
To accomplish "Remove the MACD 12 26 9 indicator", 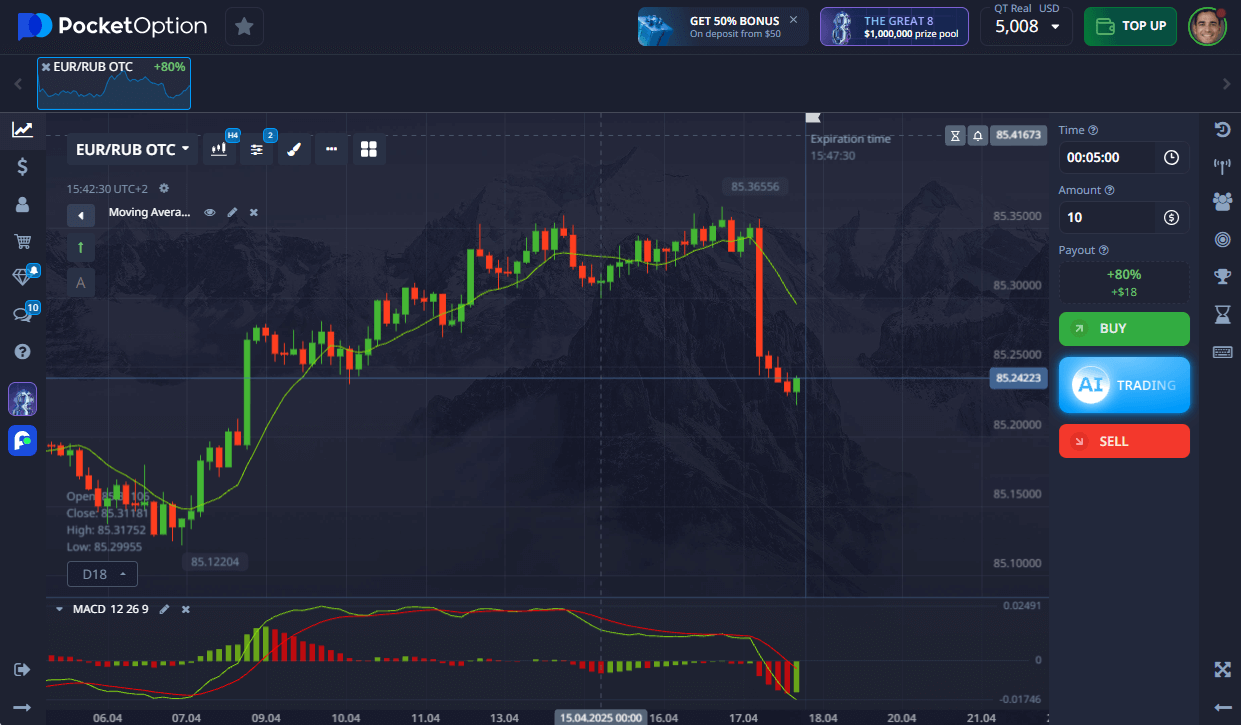I will 186,609.
